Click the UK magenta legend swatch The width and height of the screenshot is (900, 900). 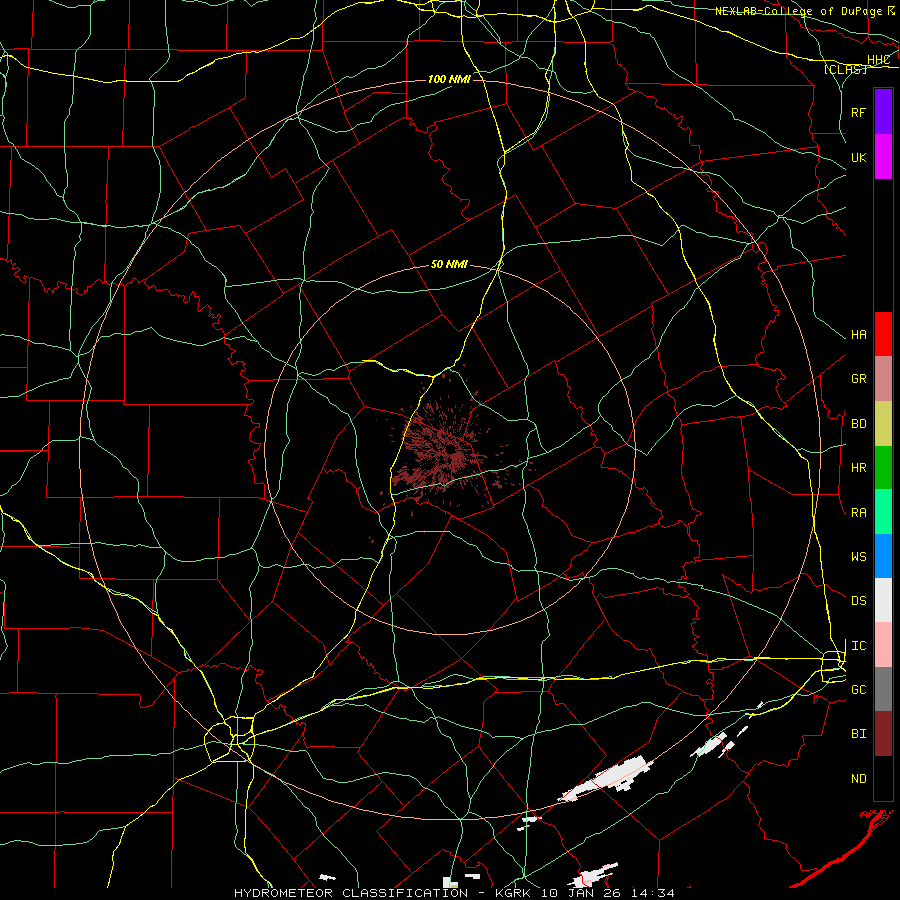(x=883, y=157)
